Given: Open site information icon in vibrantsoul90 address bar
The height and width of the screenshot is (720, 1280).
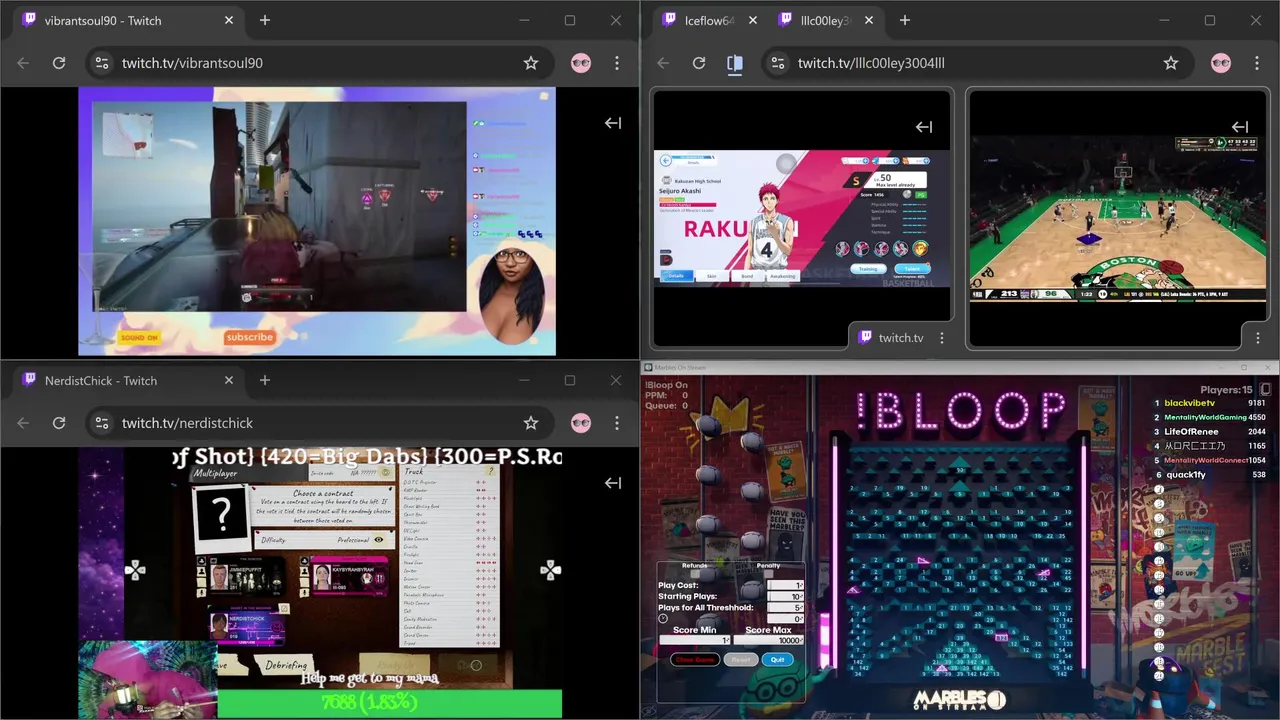Looking at the screenshot, I should (x=101, y=63).
